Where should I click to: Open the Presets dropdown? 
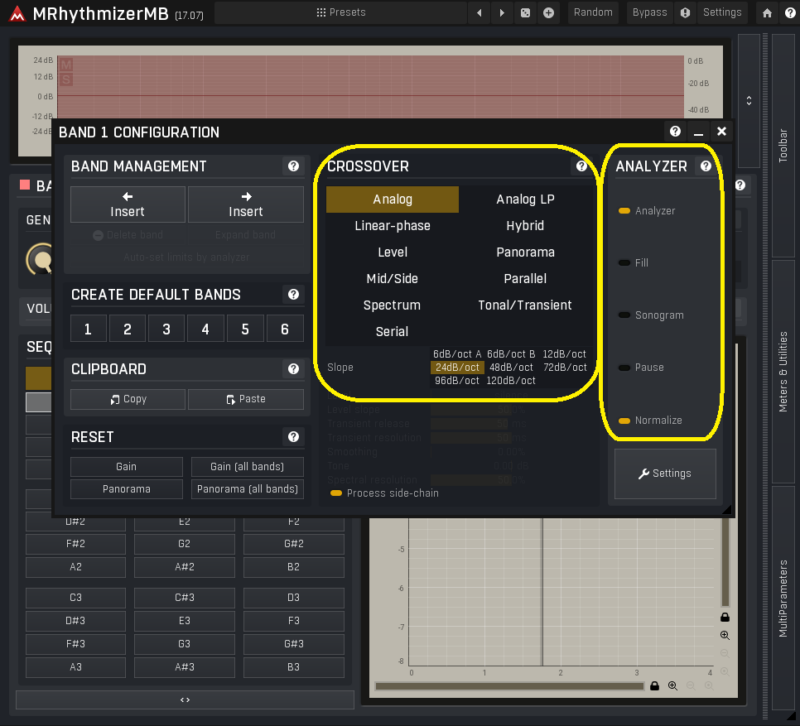pos(341,13)
